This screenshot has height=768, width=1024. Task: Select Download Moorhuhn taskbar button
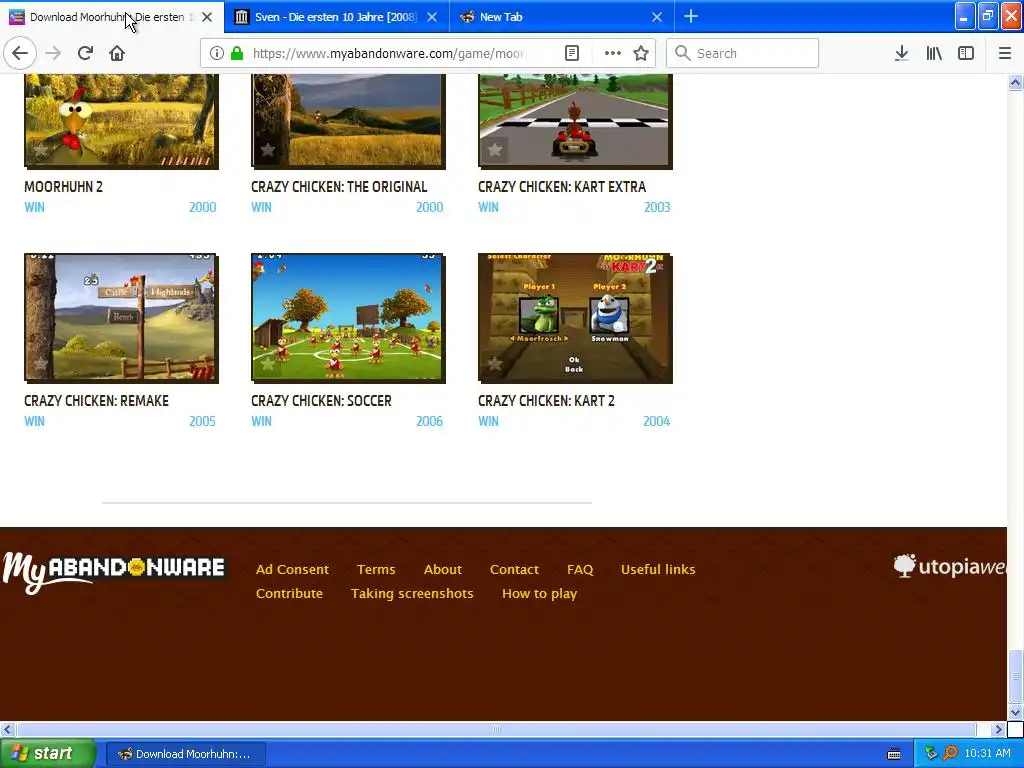(185, 754)
